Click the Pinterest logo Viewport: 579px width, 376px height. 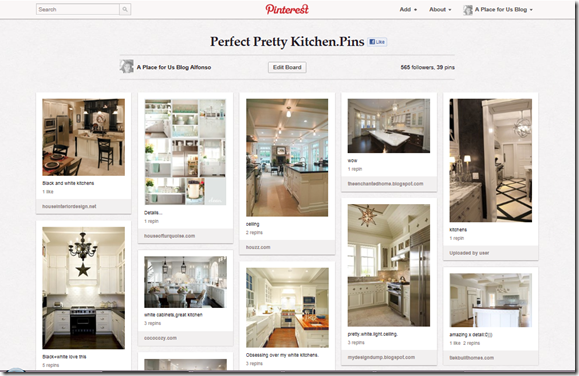[287, 9]
